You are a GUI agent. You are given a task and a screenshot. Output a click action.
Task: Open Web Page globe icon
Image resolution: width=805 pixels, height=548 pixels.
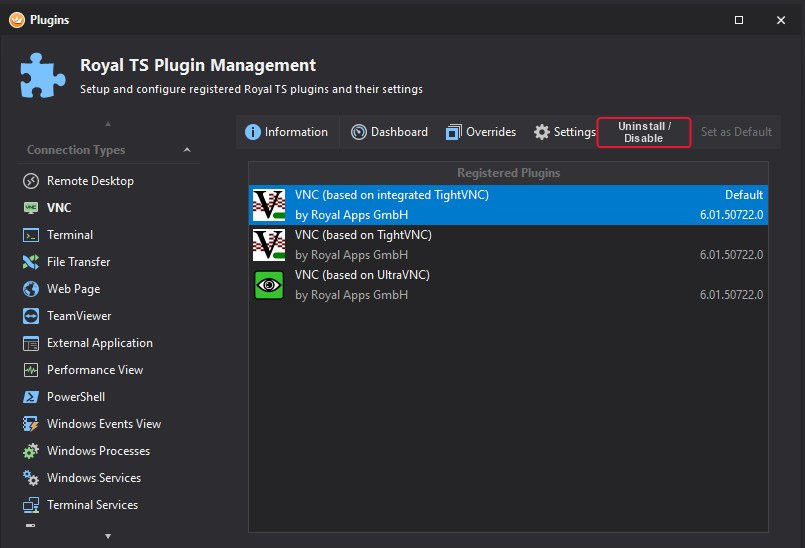(x=30, y=289)
